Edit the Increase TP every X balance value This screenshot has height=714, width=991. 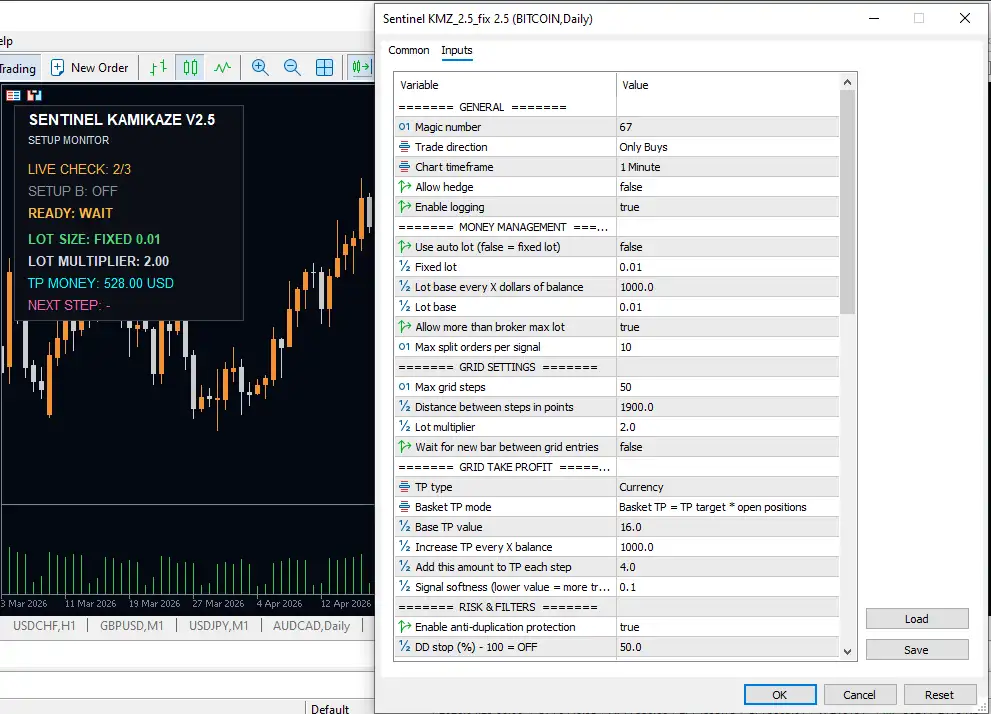point(727,547)
